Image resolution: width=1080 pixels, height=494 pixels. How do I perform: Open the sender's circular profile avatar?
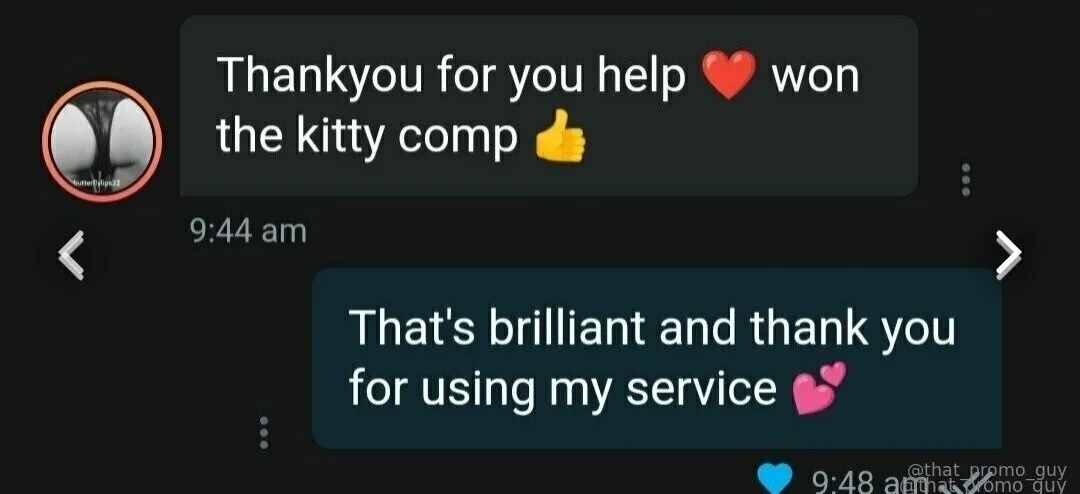point(102,141)
